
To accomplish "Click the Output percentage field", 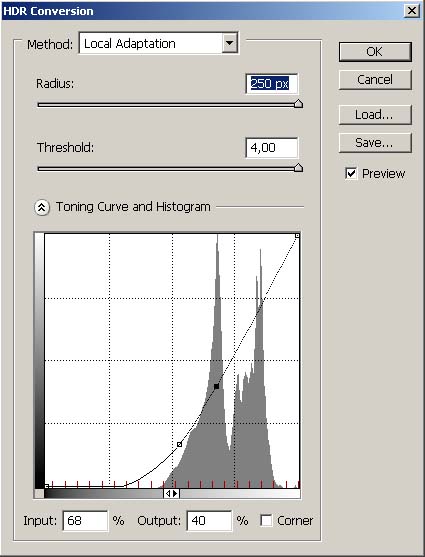I will tap(209, 521).
